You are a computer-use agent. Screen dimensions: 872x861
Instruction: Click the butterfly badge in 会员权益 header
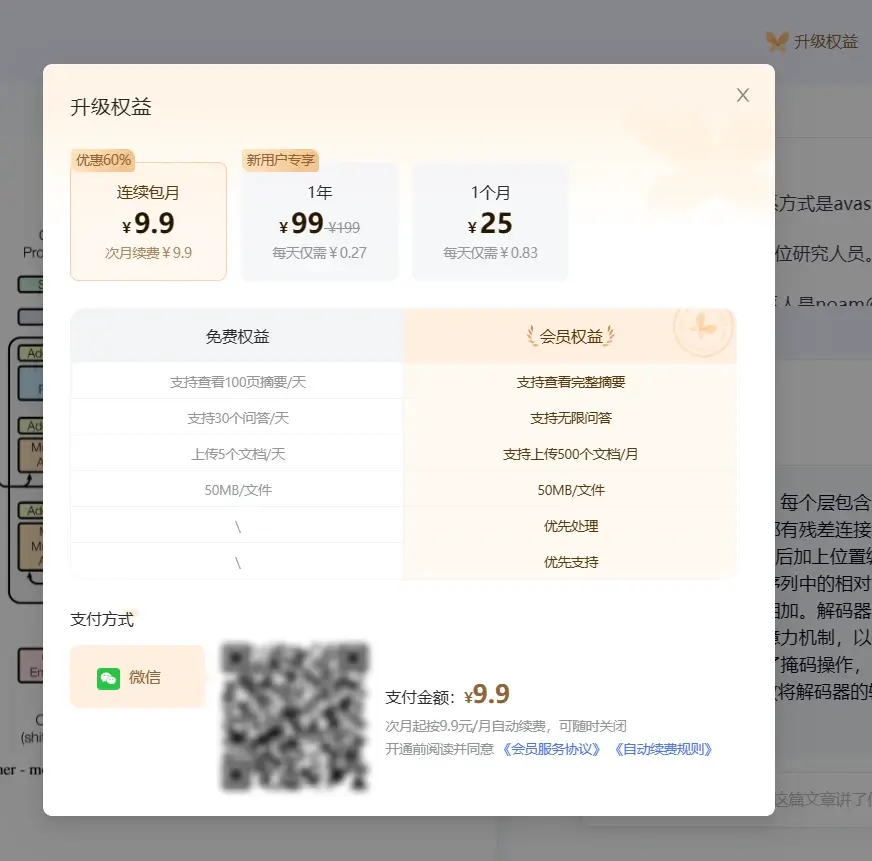pos(704,326)
